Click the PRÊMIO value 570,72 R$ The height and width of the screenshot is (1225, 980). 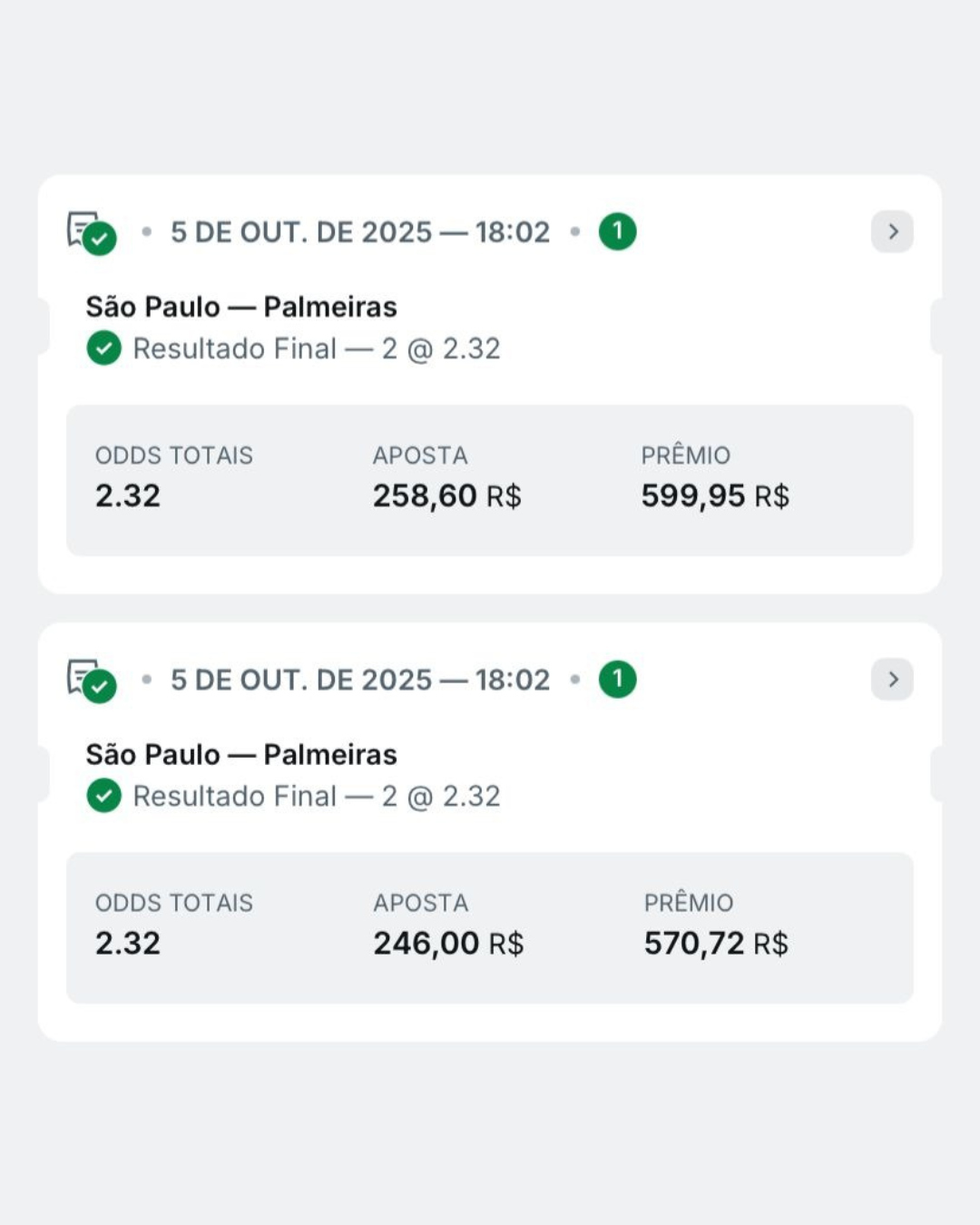click(716, 943)
